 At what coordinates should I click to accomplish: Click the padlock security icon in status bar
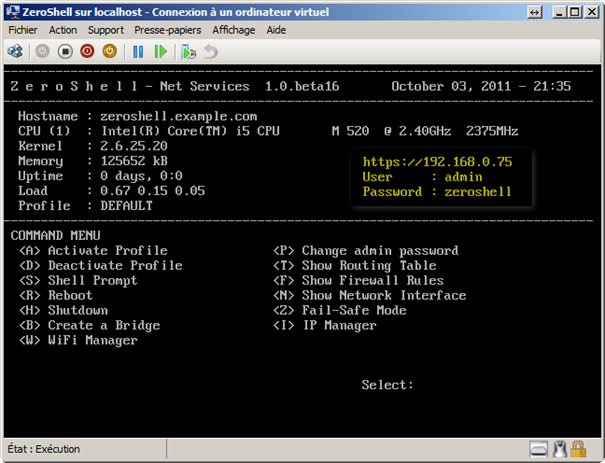578,449
